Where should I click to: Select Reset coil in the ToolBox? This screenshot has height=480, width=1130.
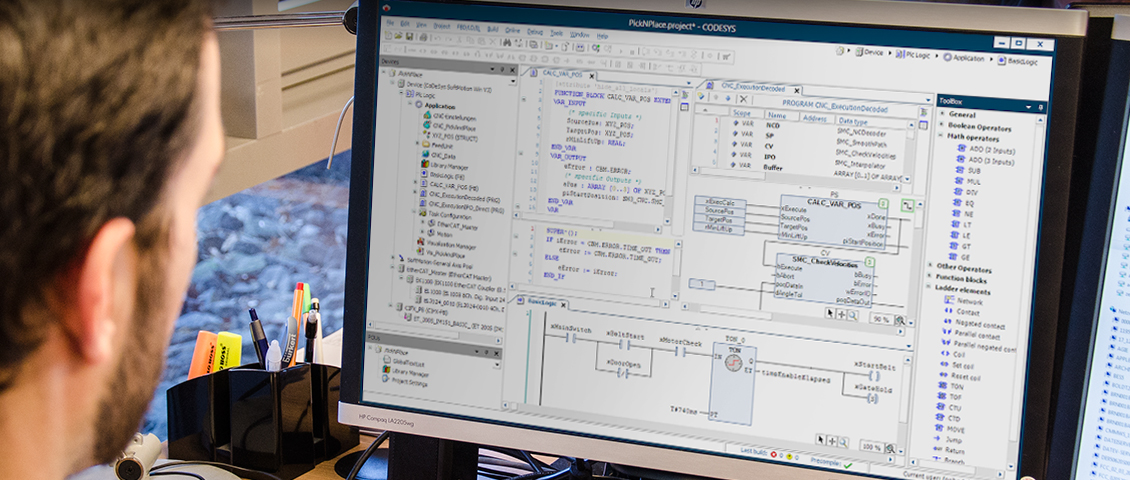tap(961, 377)
